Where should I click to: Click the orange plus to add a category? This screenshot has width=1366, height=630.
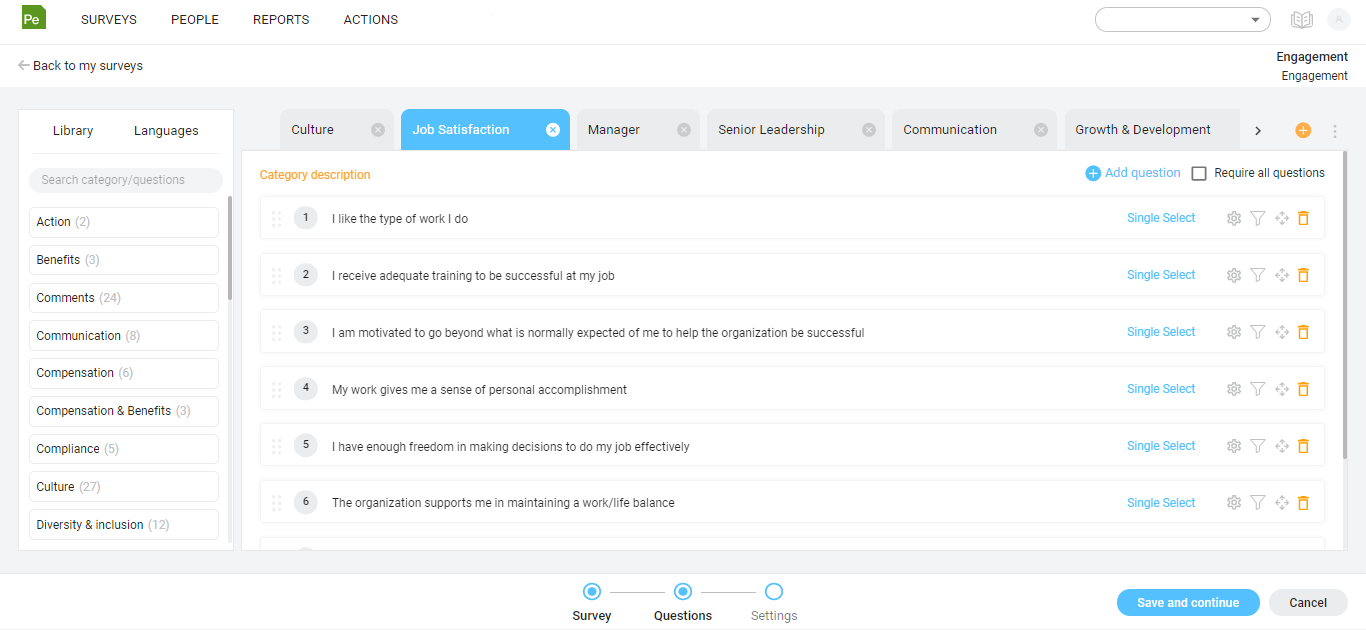click(x=1304, y=129)
